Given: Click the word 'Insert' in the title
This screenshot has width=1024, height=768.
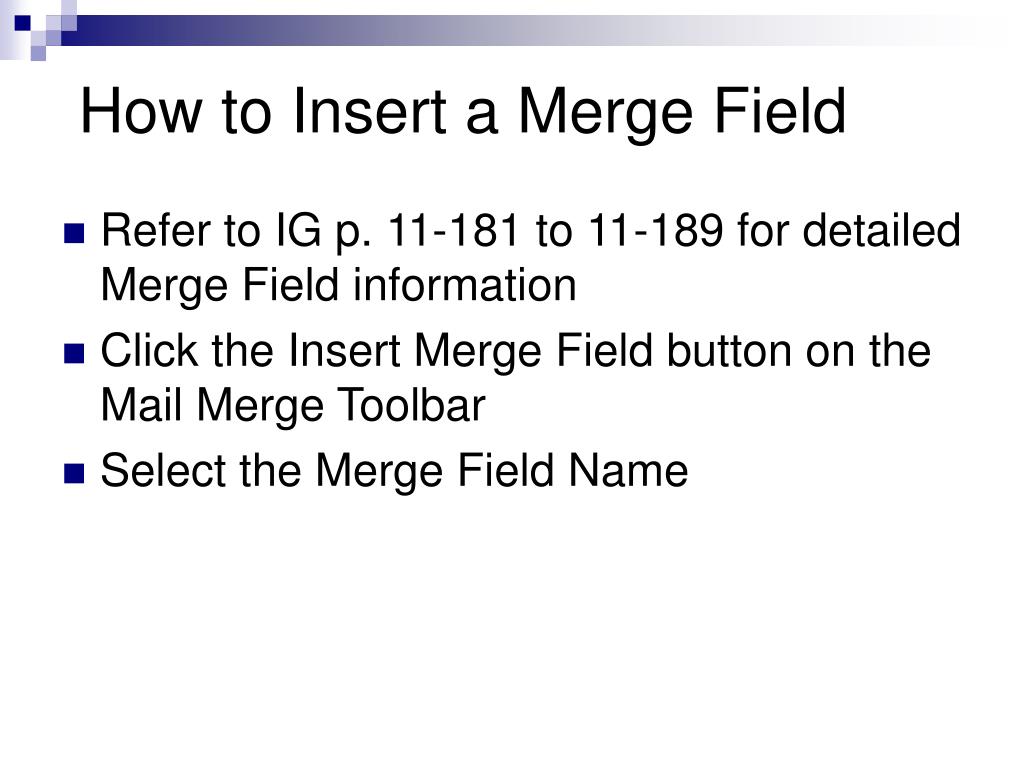Looking at the screenshot, I should tap(369, 112).
